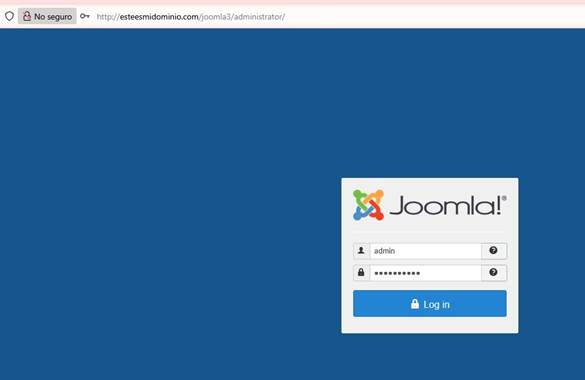Click the /joomla3/administrator/ path in URL
Screen dimensions: 585x380
(x=242, y=17)
